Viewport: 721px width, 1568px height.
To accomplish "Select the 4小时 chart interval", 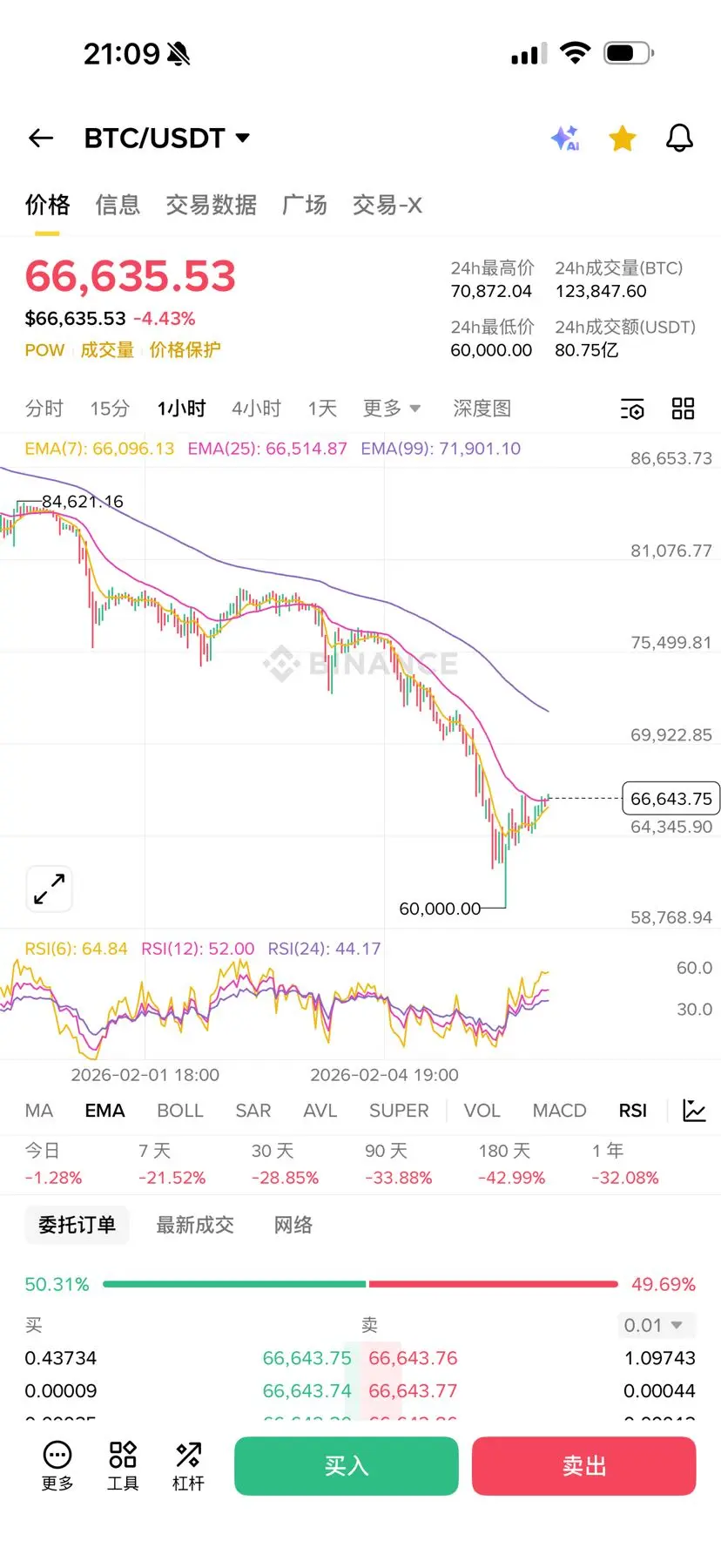I will (x=257, y=409).
